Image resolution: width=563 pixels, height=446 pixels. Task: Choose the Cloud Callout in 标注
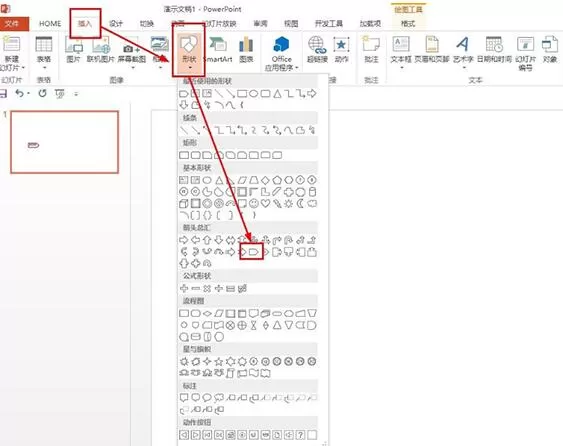click(219, 398)
